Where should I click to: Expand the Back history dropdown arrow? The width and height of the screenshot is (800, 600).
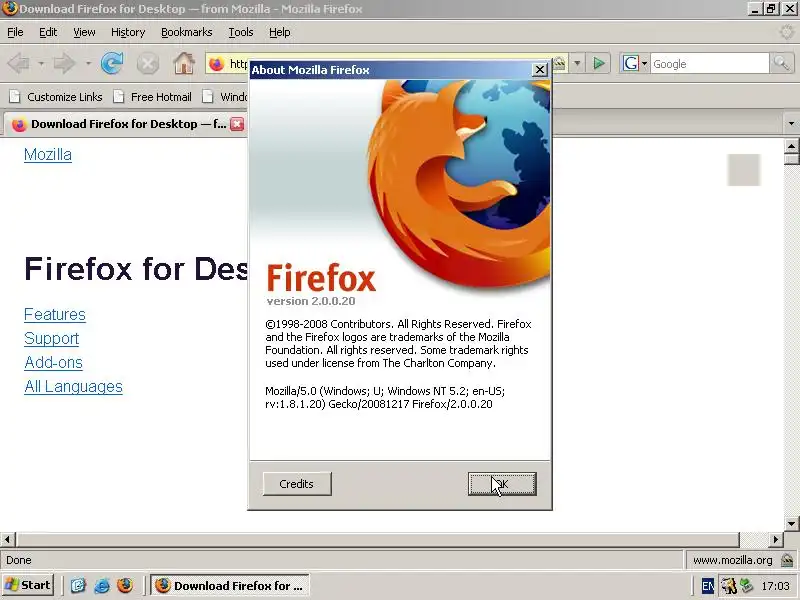tap(41, 64)
